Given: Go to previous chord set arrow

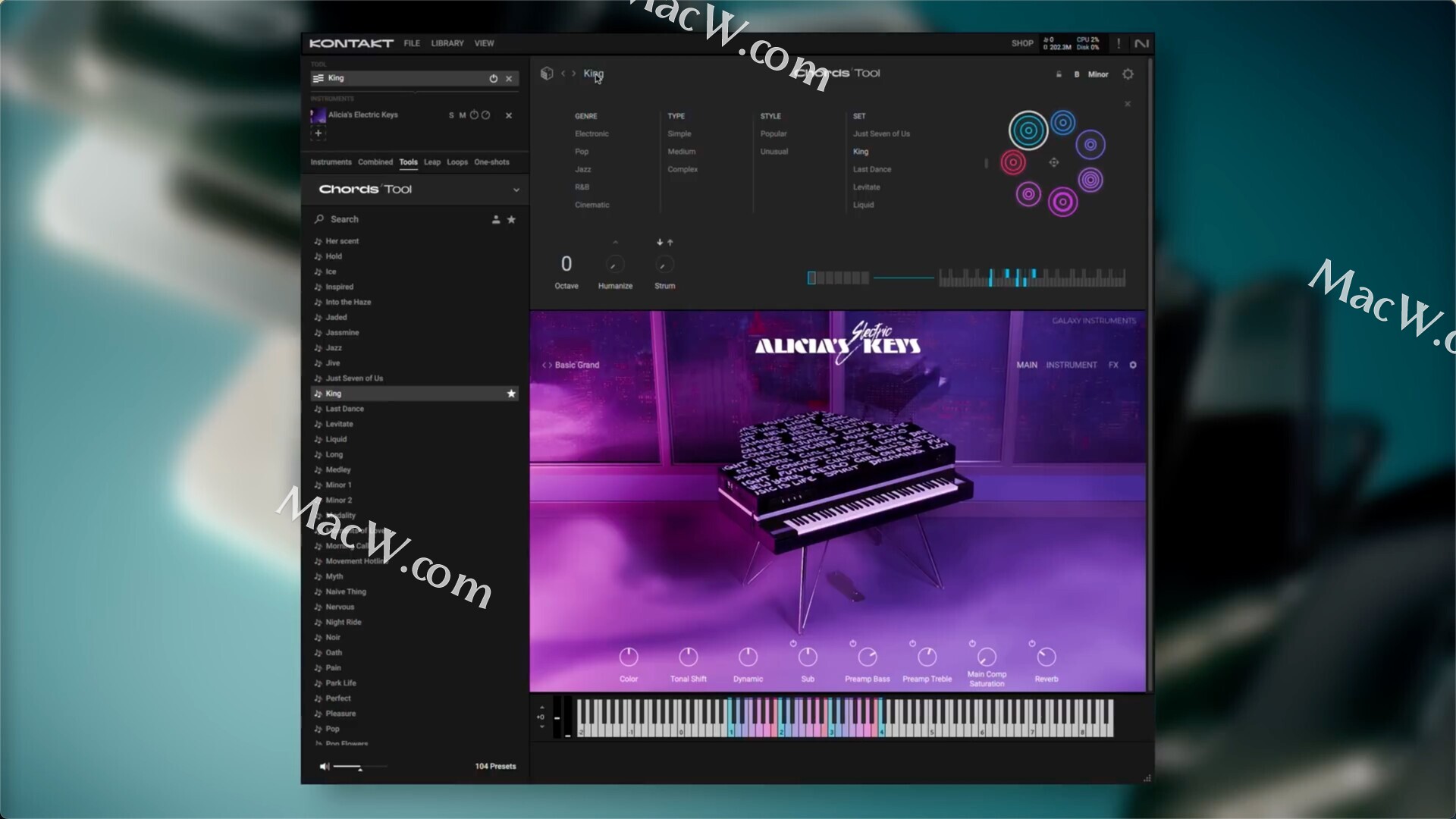Looking at the screenshot, I should point(563,74).
